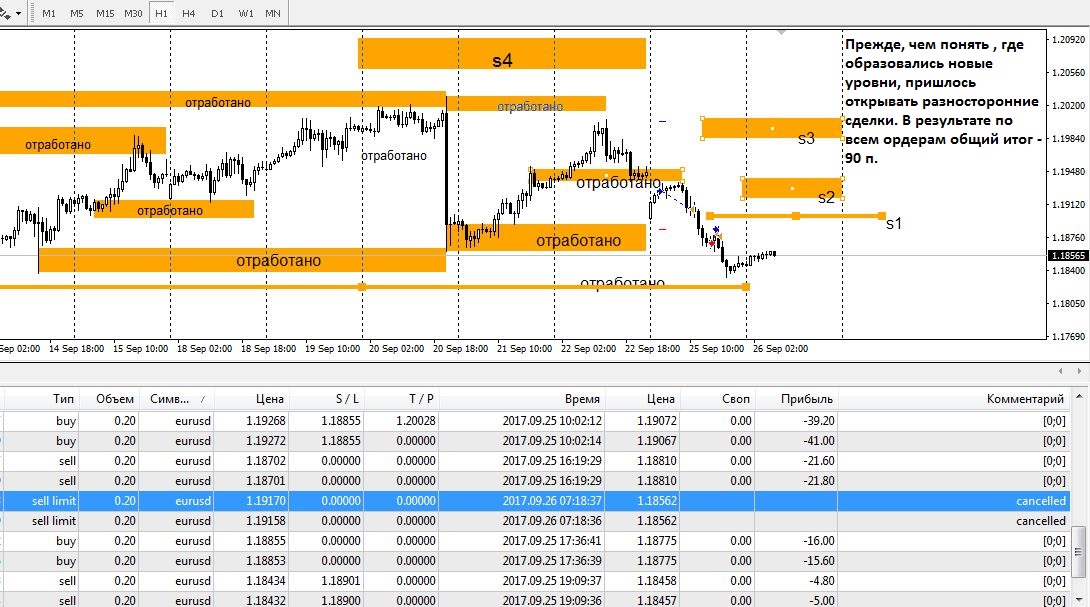Click the profit value -5.00
The width and height of the screenshot is (1090, 607).
(822, 601)
